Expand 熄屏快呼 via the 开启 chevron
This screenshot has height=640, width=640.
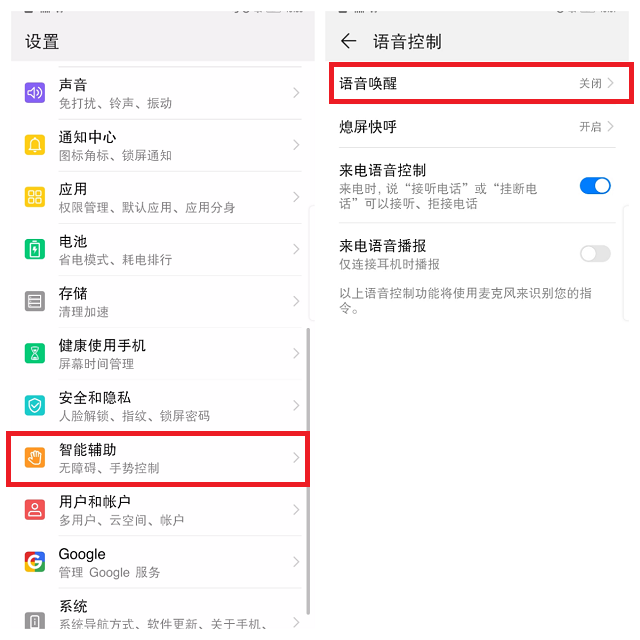610,127
